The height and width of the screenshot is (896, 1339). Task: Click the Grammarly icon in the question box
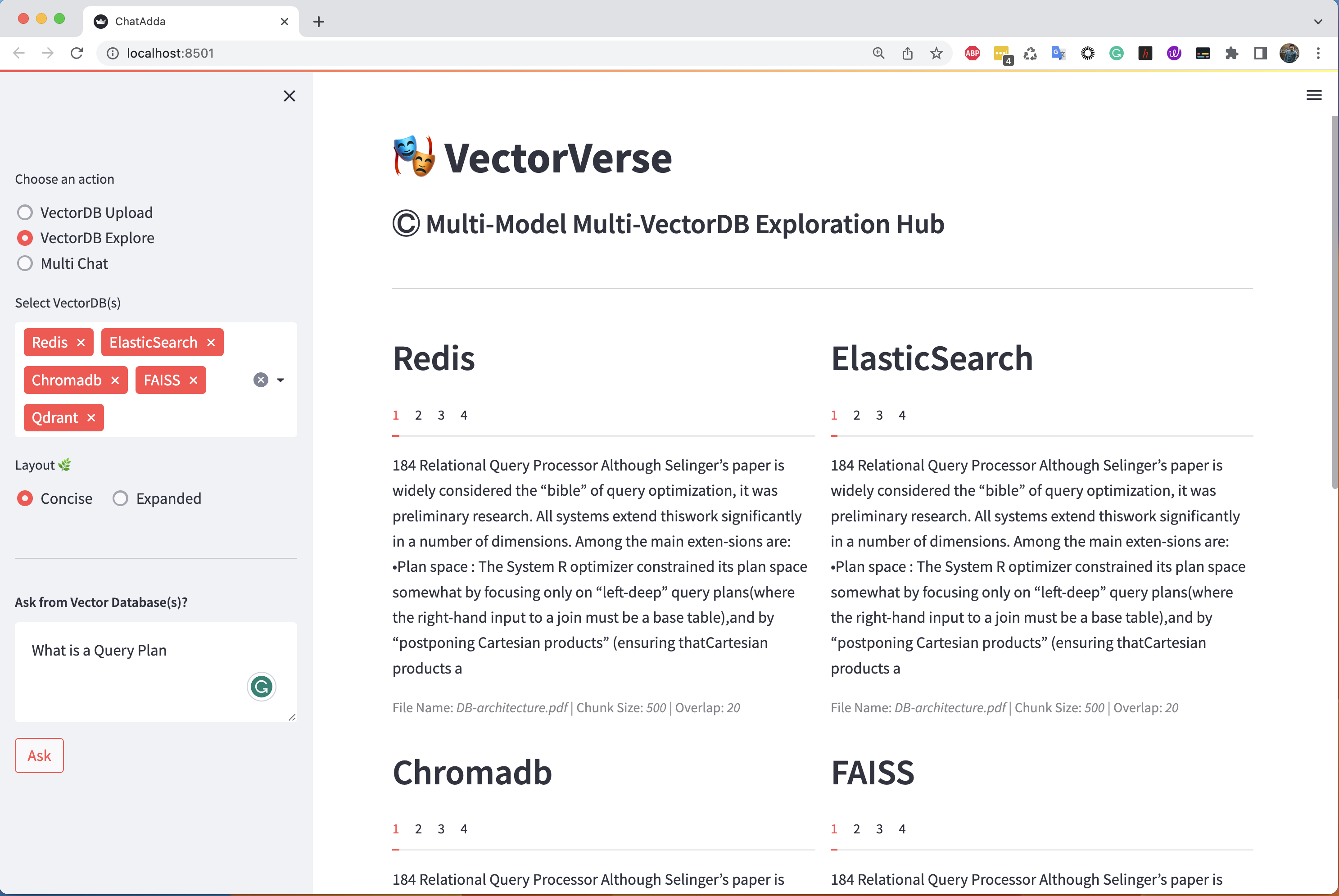coord(262,686)
